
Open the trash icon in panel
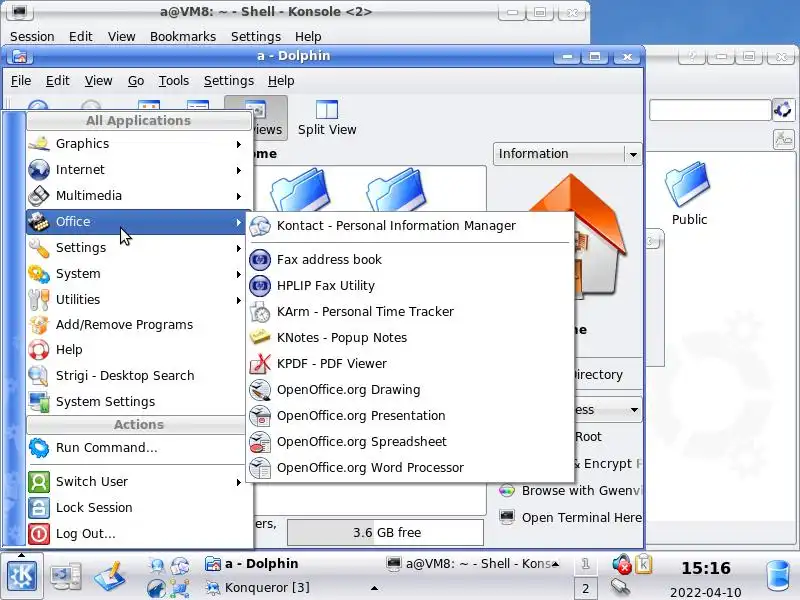click(779, 577)
